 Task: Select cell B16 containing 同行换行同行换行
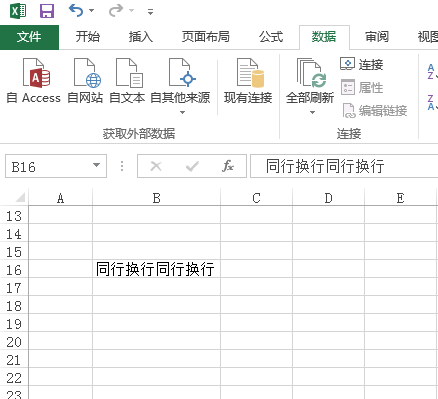[156, 269]
